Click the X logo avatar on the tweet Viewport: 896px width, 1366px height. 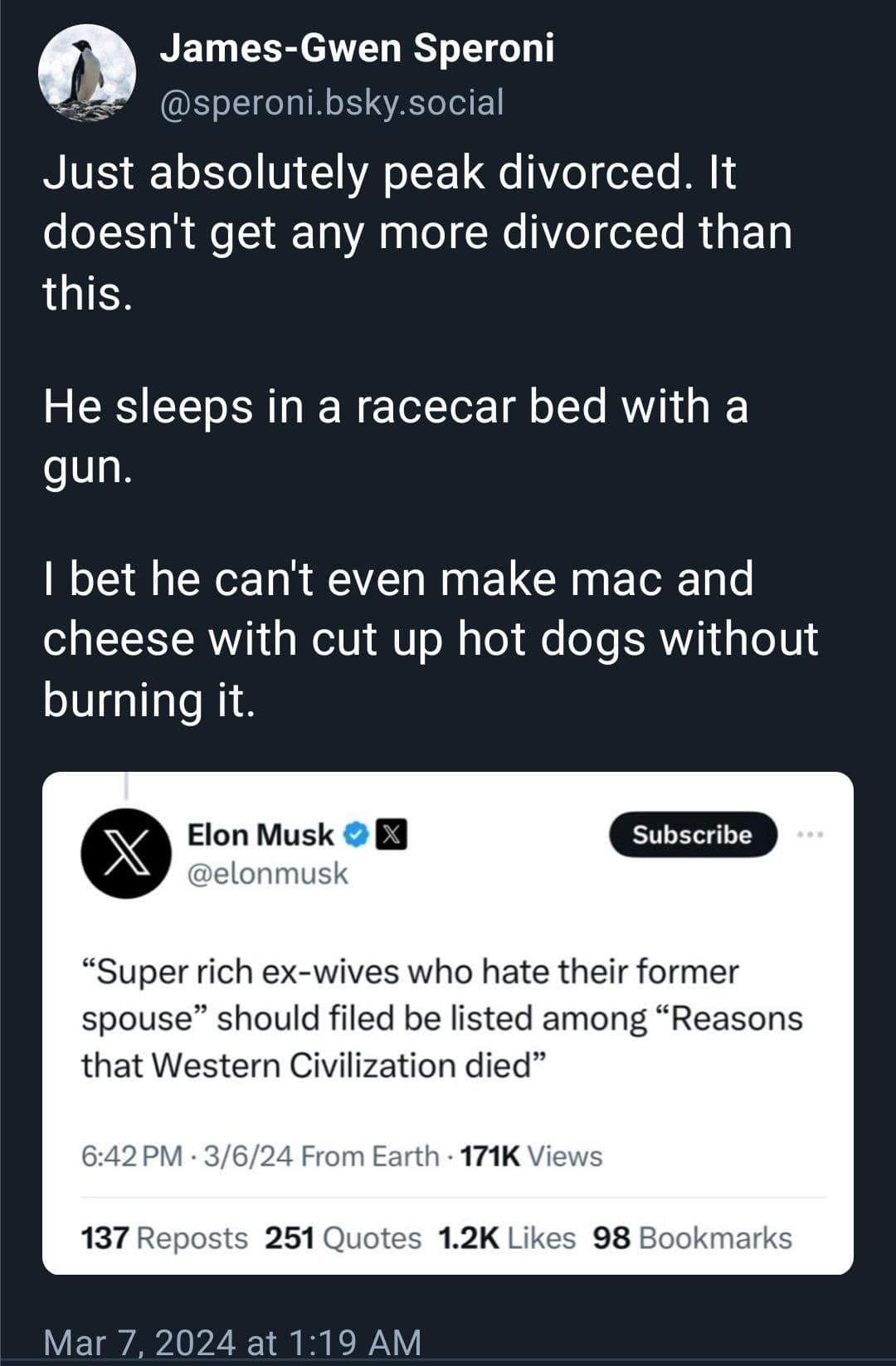[x=126, y=853]
